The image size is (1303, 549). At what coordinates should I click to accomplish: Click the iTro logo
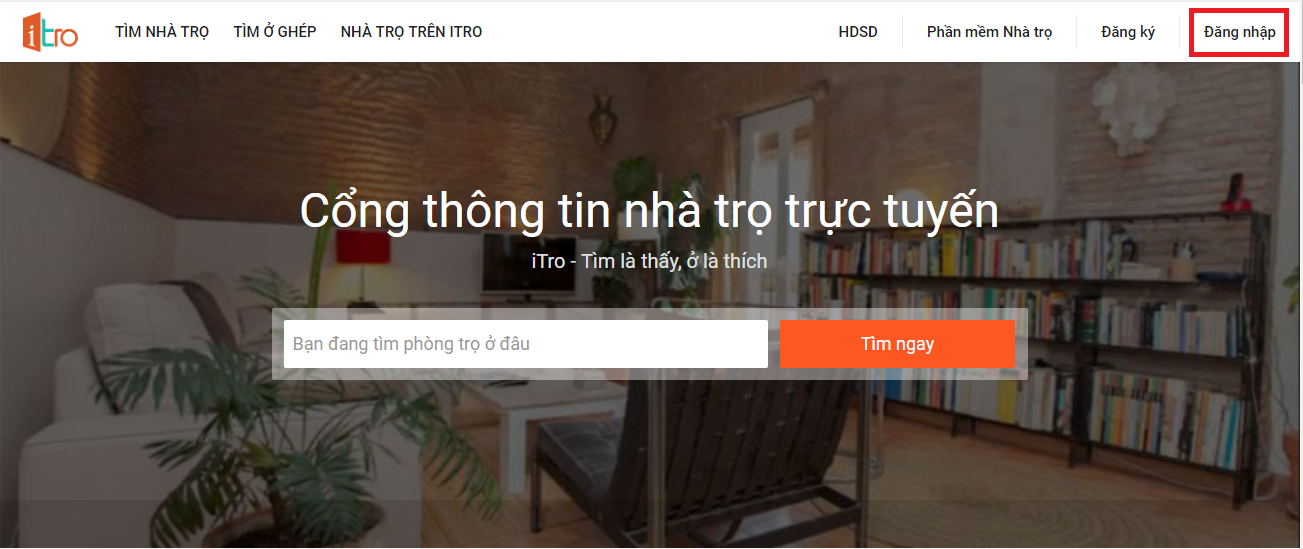point(50,31)
